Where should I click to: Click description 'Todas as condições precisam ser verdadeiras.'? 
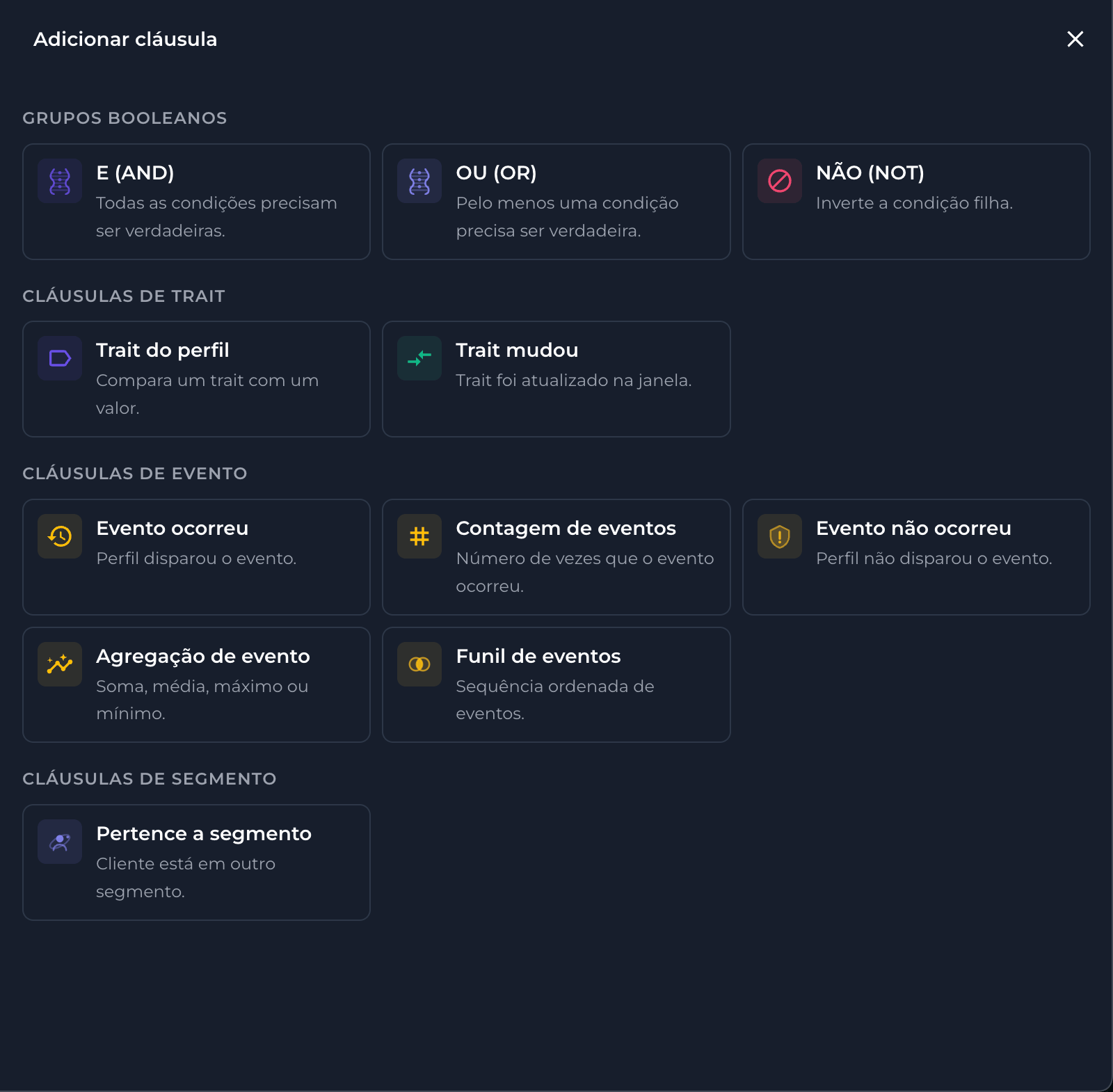coord(216,216)
